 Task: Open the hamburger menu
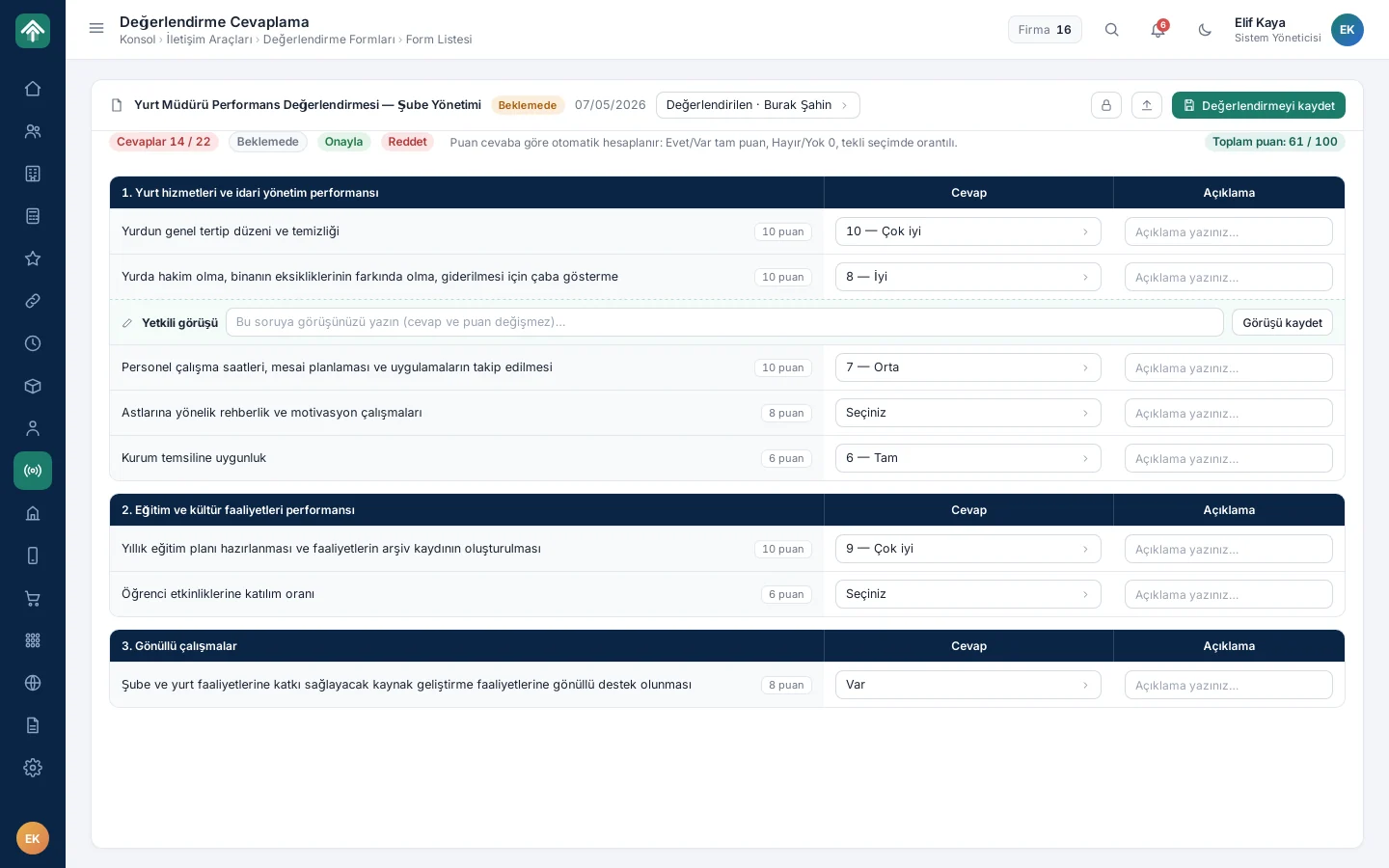(x=96, y=29)
